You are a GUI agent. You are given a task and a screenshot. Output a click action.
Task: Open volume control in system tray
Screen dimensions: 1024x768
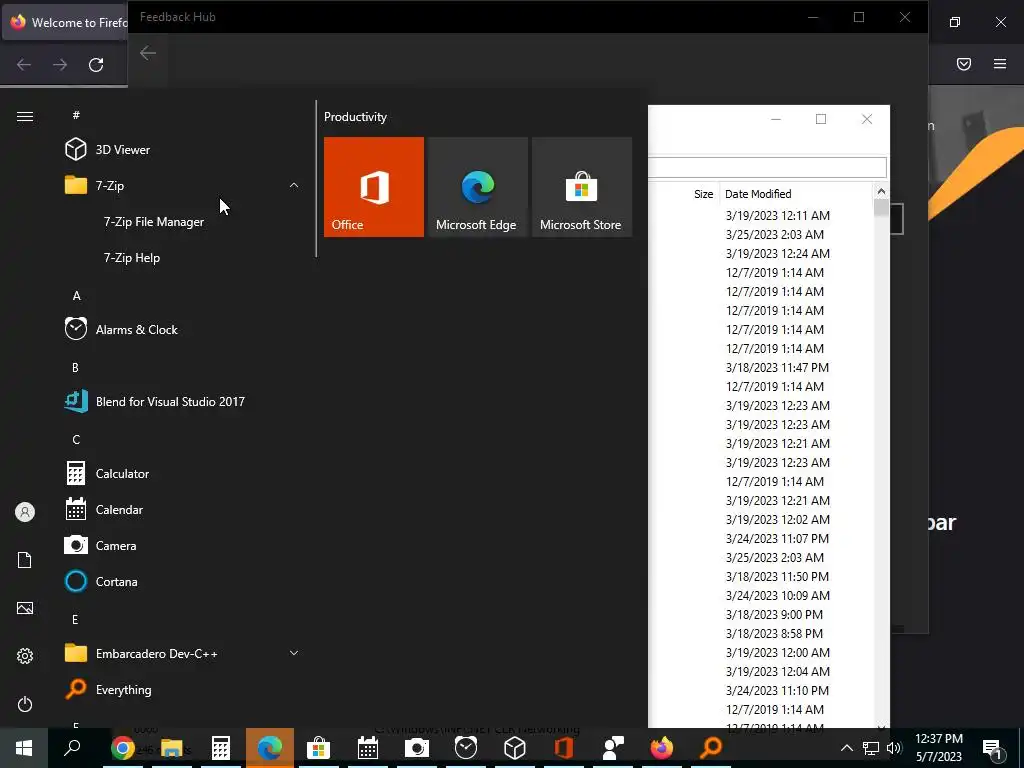894,748
